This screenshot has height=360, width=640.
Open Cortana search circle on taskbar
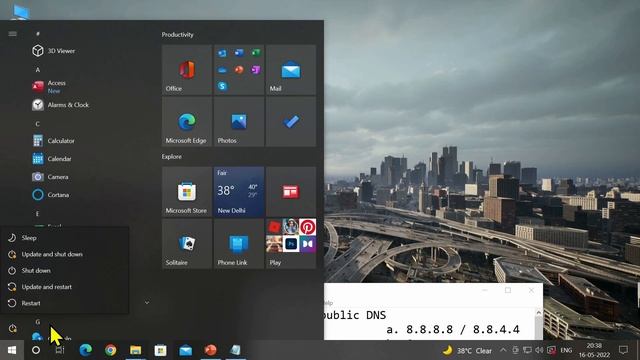pyautogui.click(x=36, y=350)
